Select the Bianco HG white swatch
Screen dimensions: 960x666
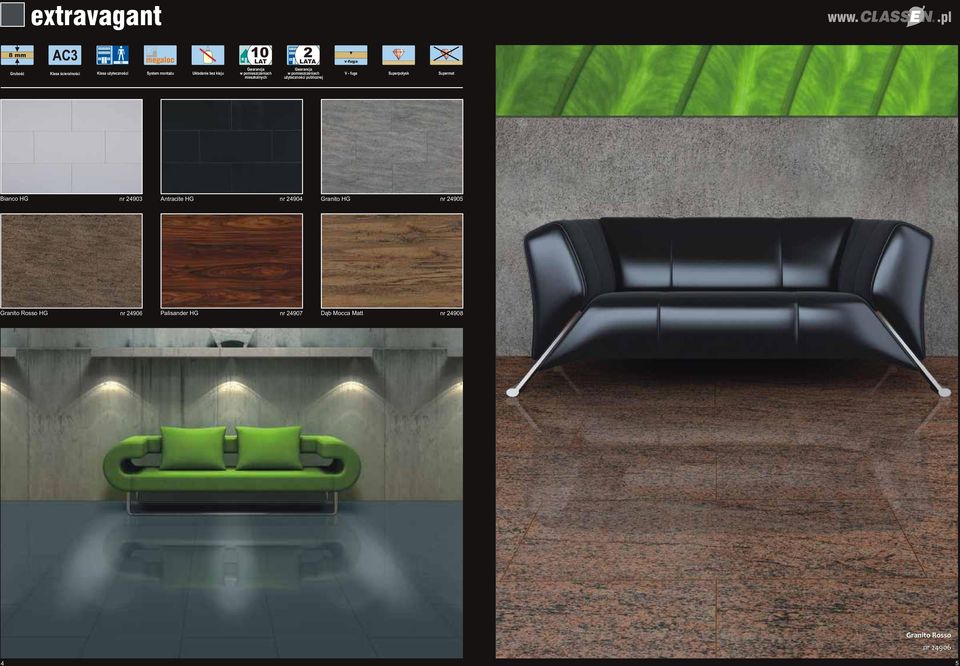pos(72,146)
